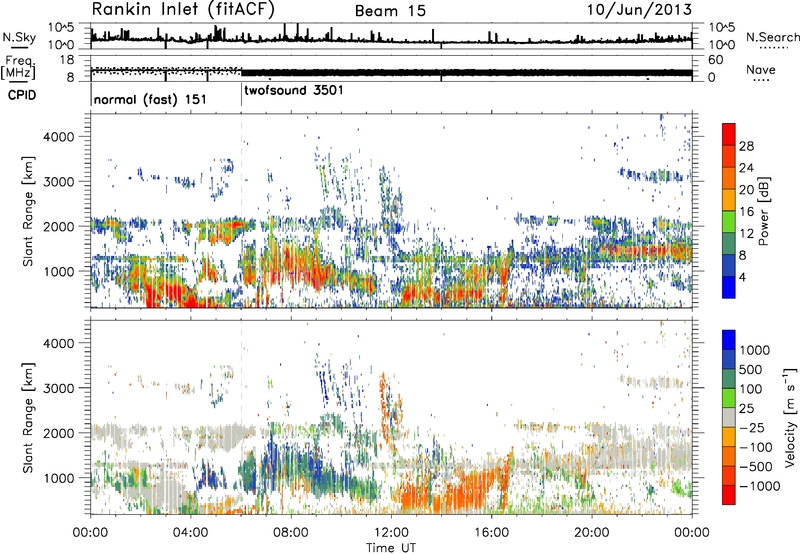
Task: Click the '08:00' time axis tick label
Action: coord(291,533)
